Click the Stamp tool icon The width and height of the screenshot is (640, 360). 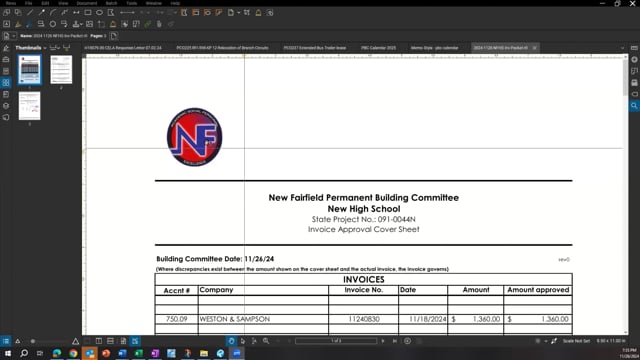pyautogui.click(x=76, y=24)
